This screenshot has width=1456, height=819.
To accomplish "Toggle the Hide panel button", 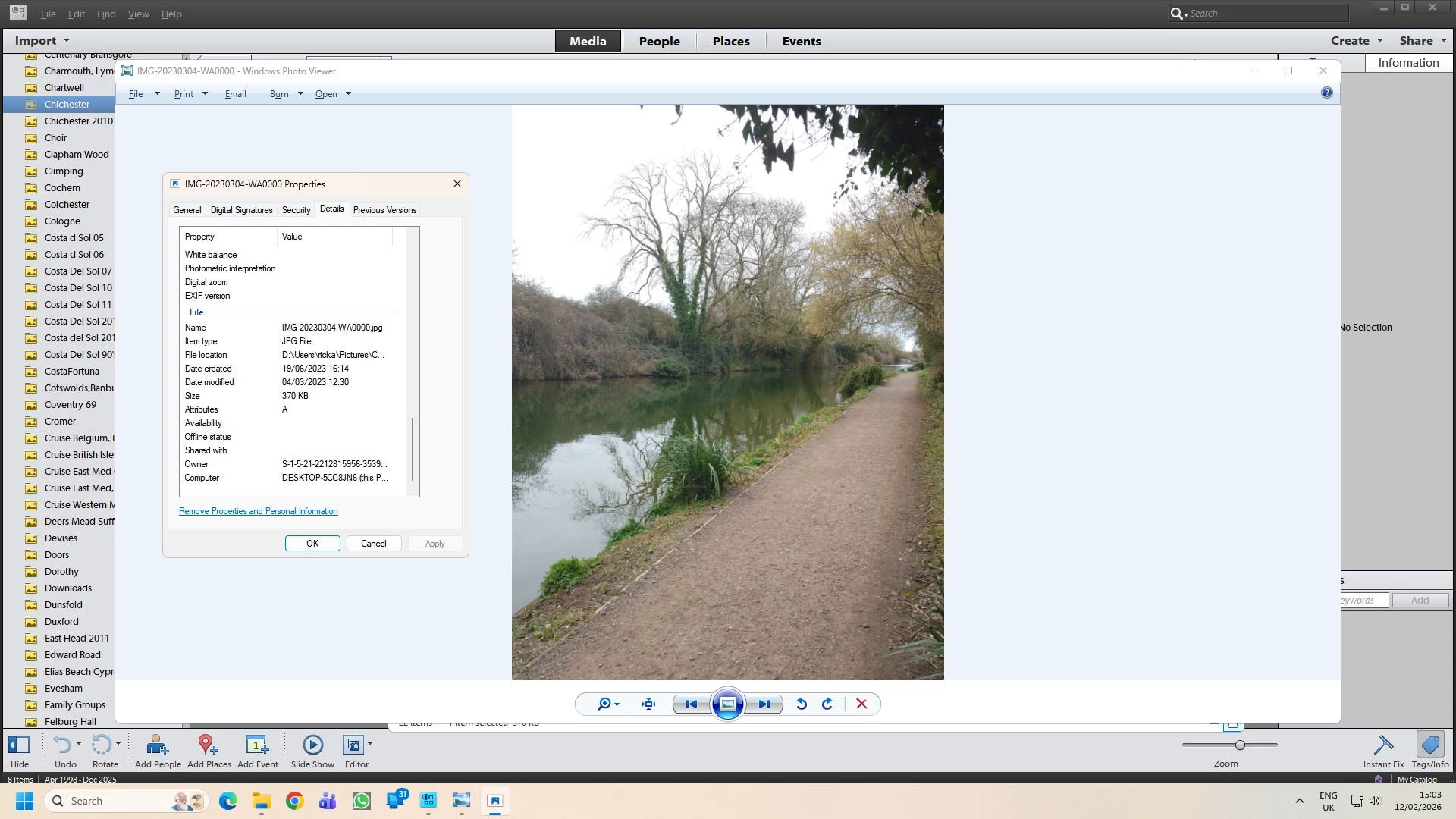I will pyautogui.click(x=20, y=751).
